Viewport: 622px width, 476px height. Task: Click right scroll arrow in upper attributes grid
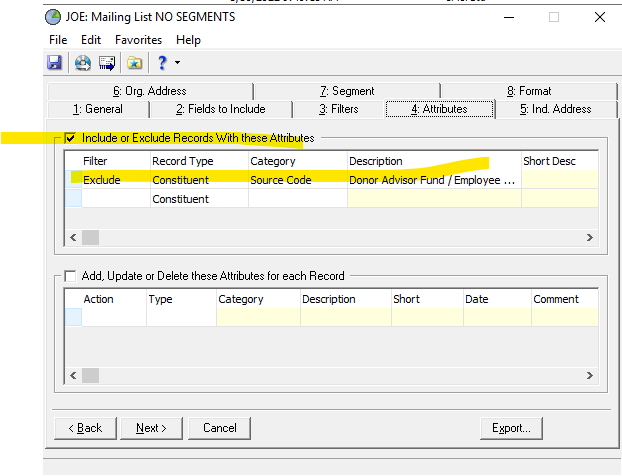[x=590, y=238]
